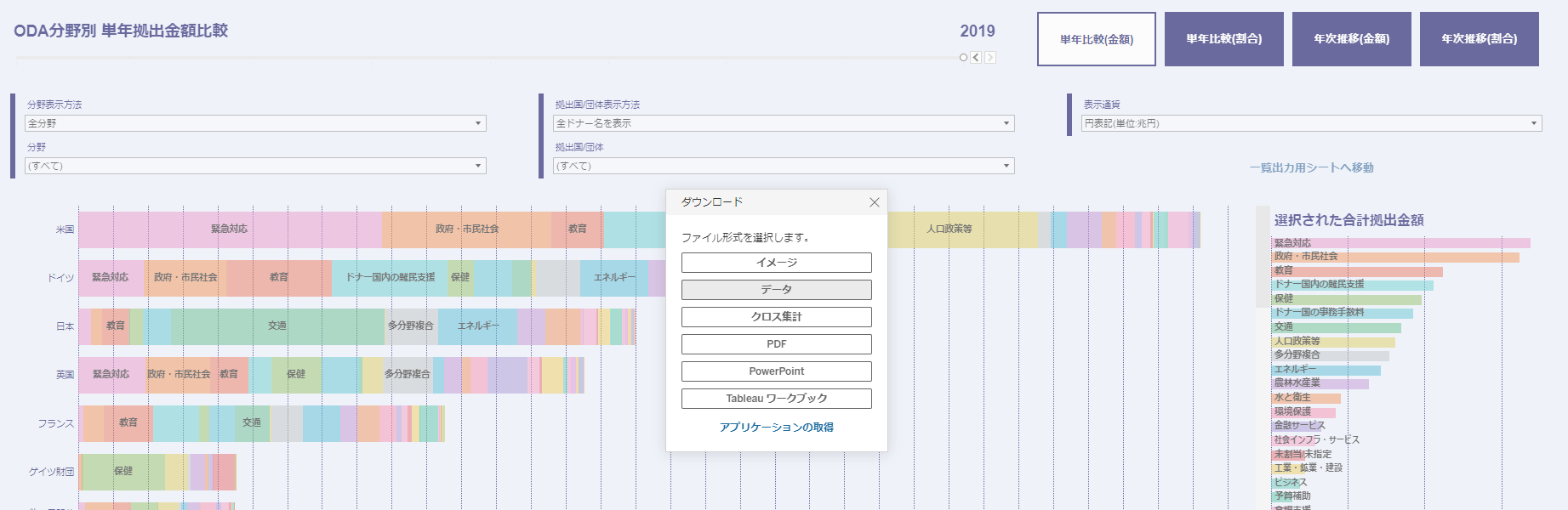Switch to 年次推移(割合) view
This screenshot has width=1568, height=510.
(x=1480, y=39)
